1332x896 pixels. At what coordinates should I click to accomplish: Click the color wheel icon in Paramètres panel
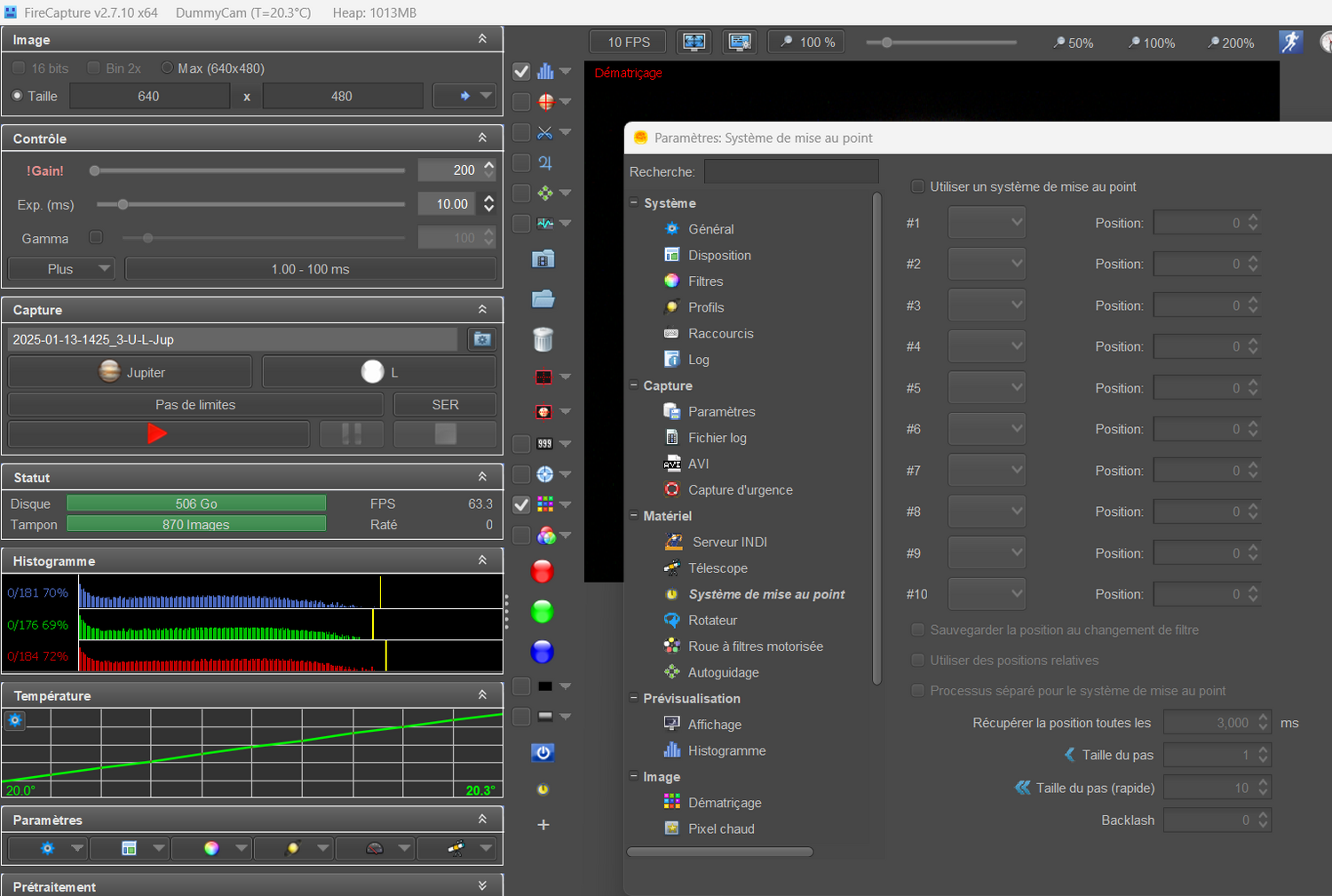pos(211,848)
